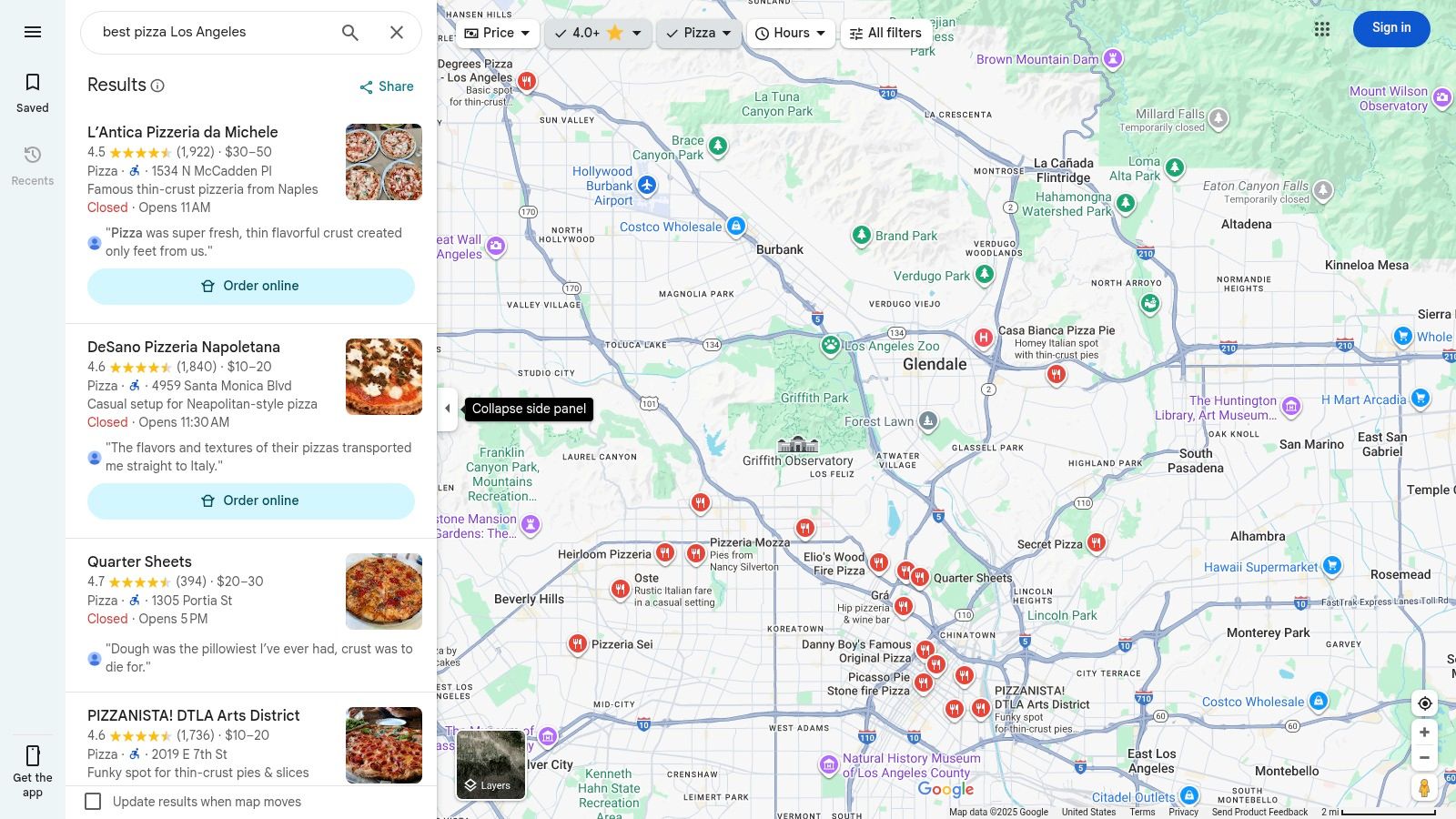The image size is (1456, 819).
Task: Click United States link in footer
Action: click(1088, 812)
